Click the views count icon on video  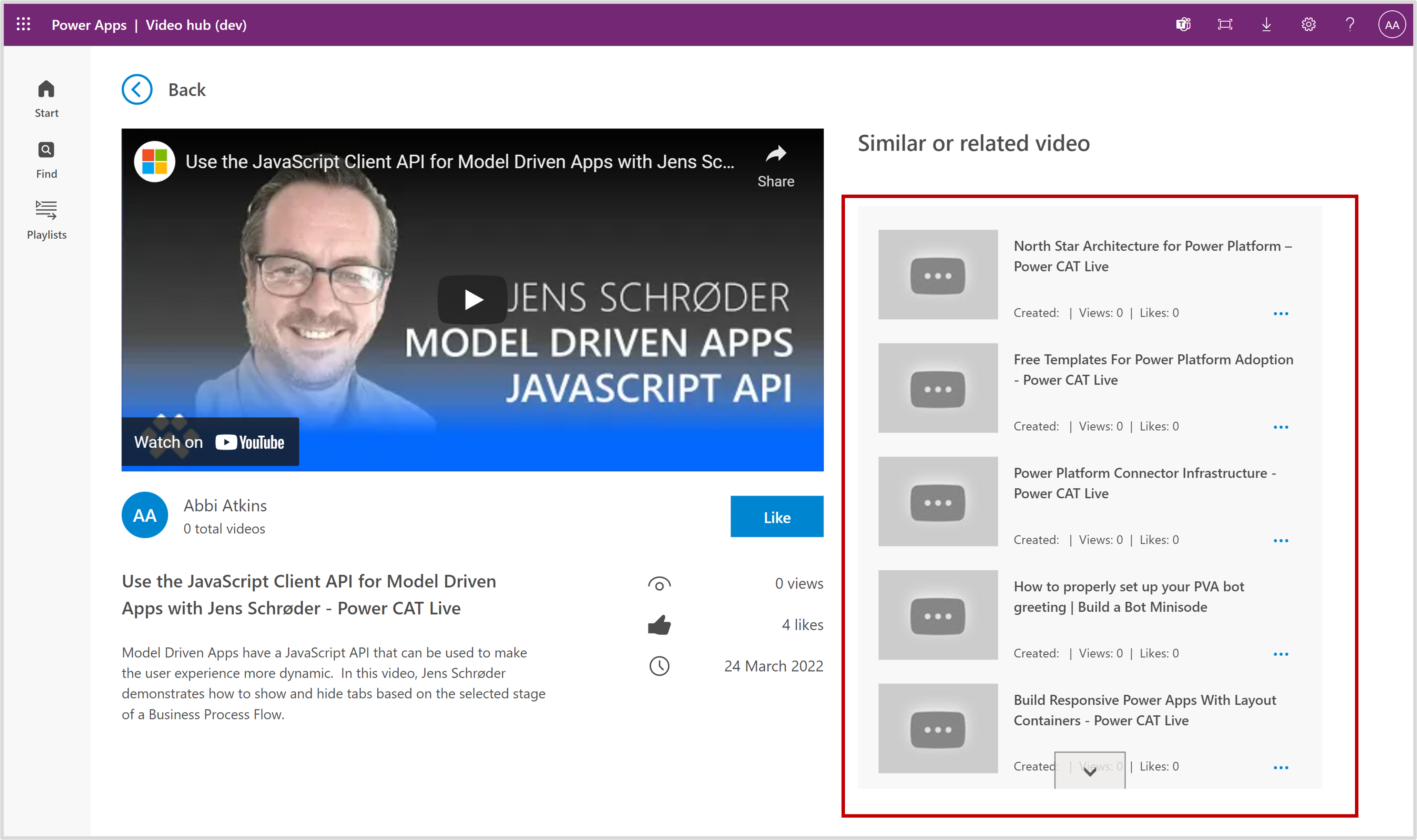point(660,583)
